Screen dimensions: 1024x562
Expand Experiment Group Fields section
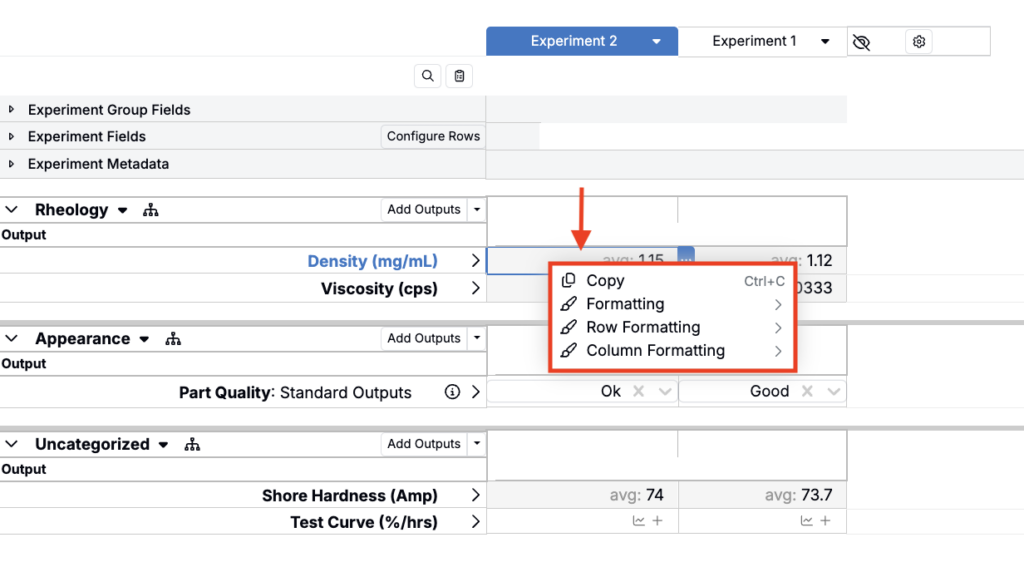click(x=12, y=110)
